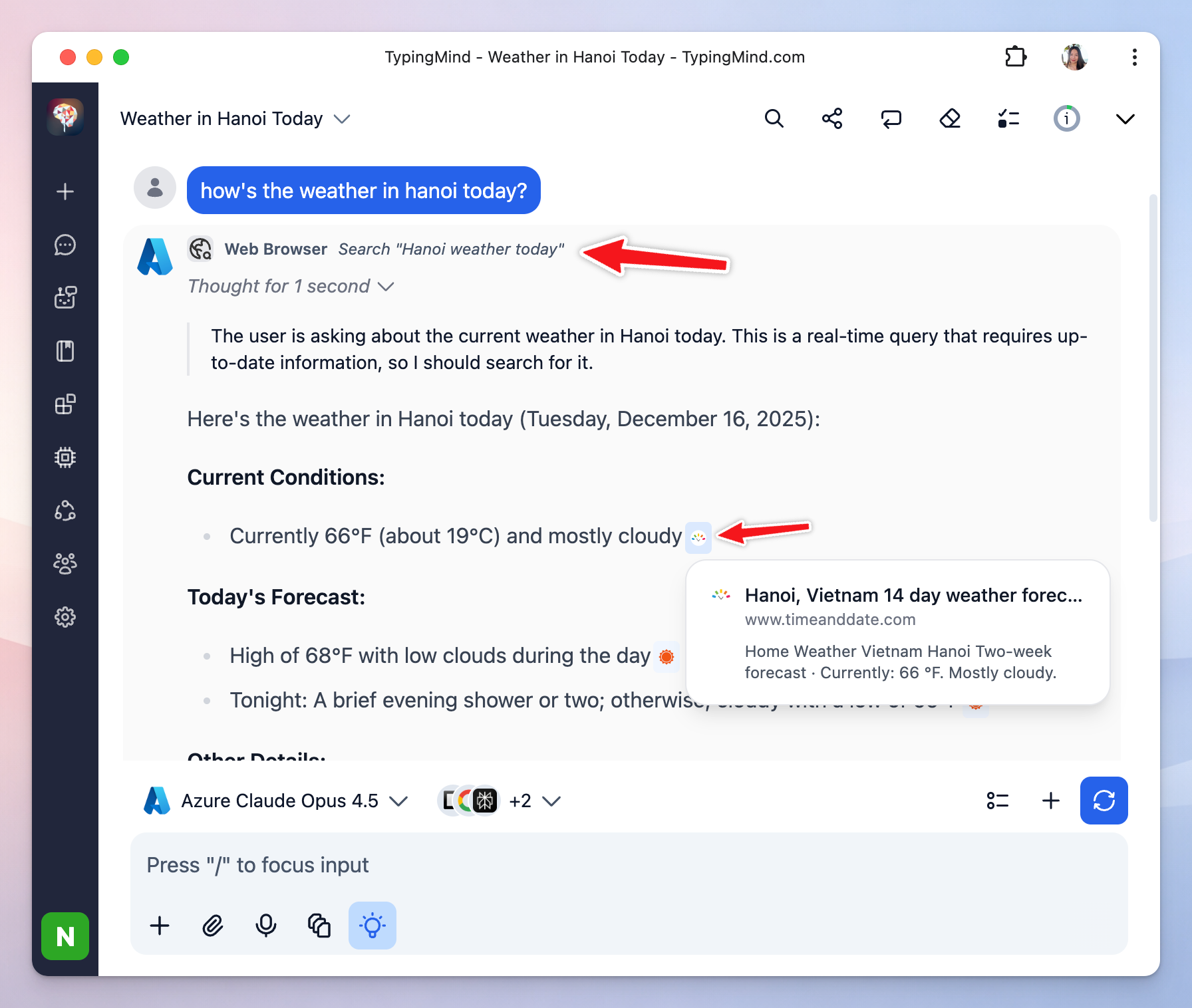Screen dimensions: 1192x1008
Task: Open the profile avatar in title bar
Action: 1075,57
